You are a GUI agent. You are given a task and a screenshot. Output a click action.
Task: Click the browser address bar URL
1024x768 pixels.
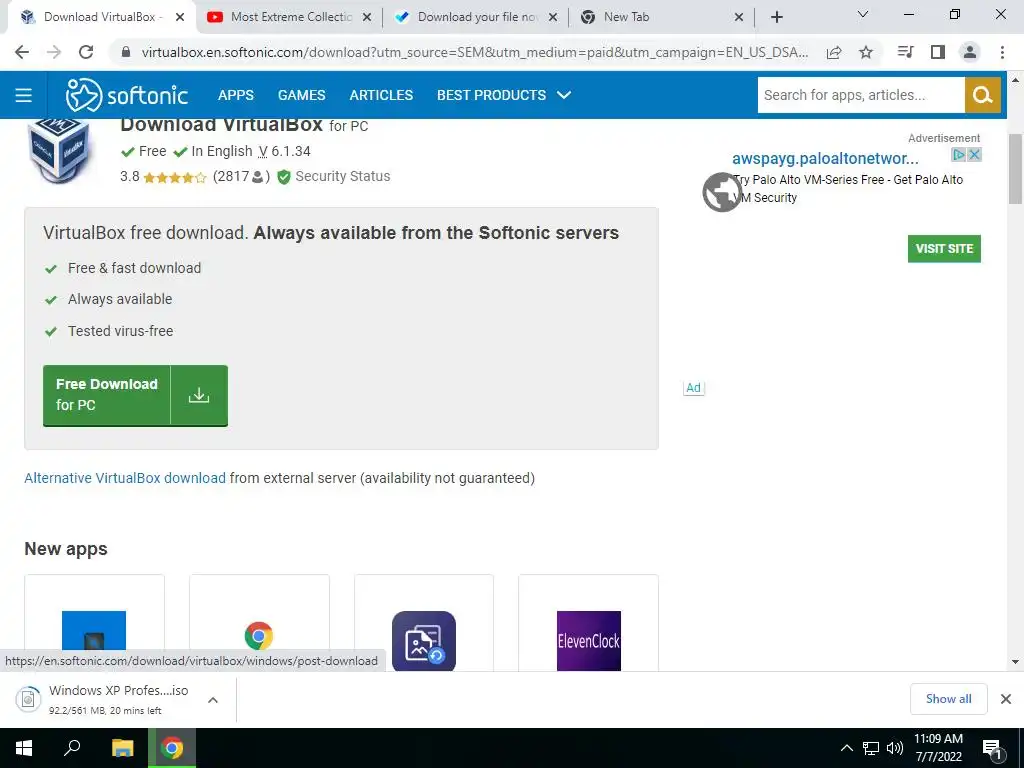[475, 52]
